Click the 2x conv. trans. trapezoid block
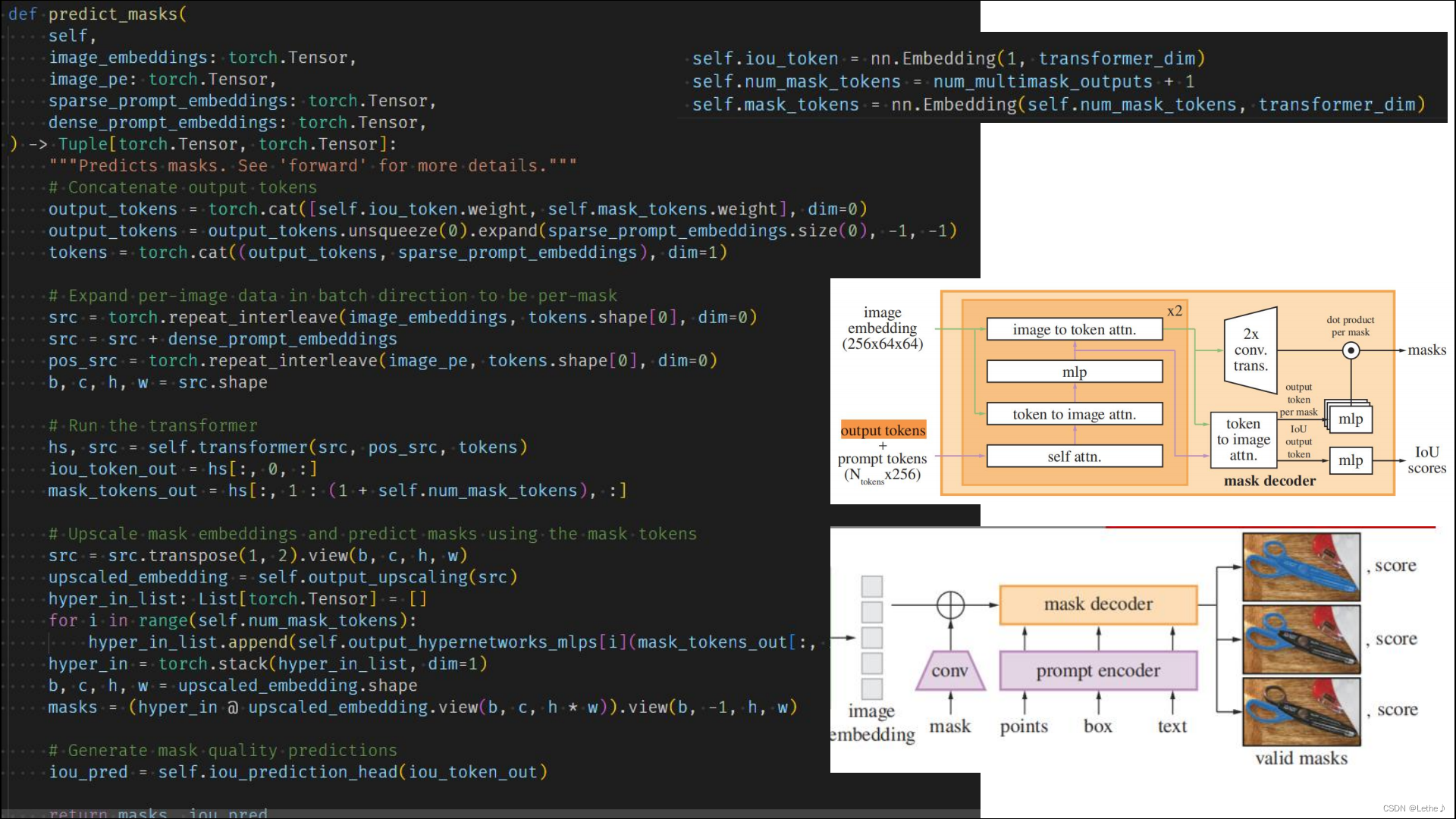This screenshot has width=1456, height=819. (1250, 350)
